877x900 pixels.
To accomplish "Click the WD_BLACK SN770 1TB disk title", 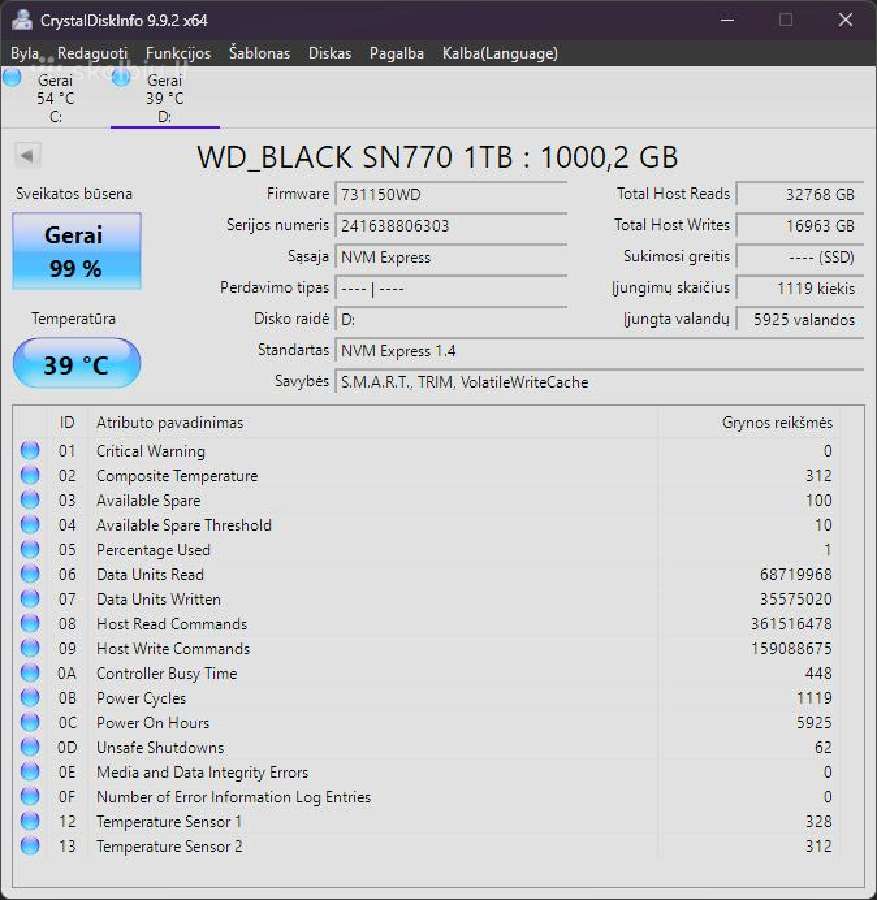I will pyautogui.click(x=438, y=157).
